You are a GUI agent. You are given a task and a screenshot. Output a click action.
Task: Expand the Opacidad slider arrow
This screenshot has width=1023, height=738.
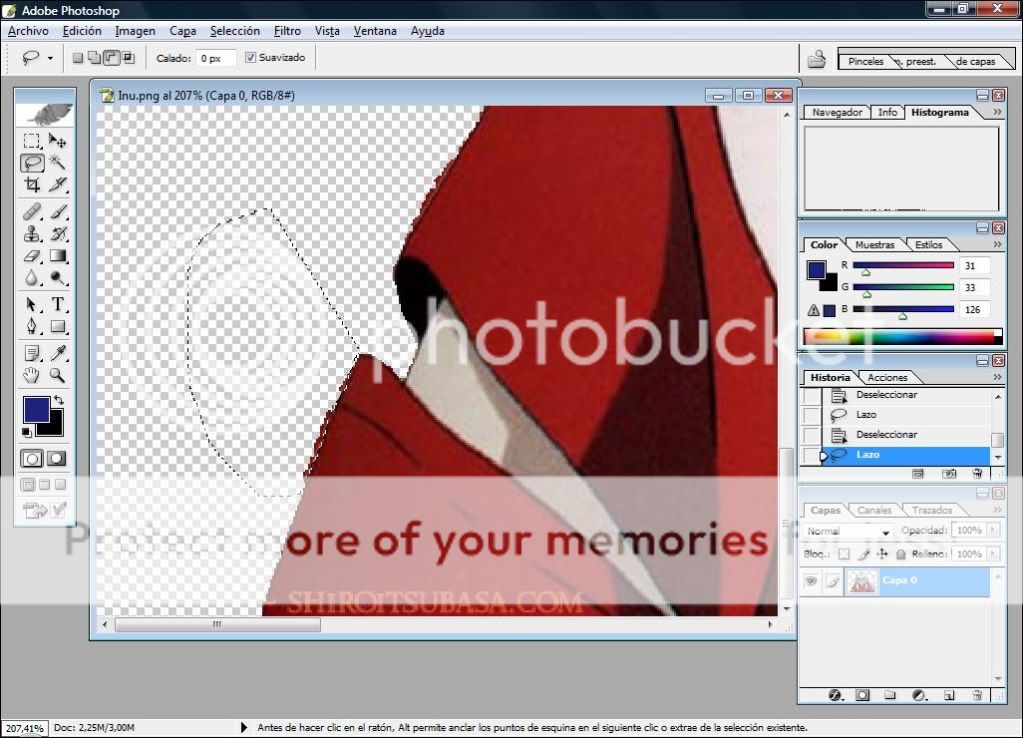click(x=992, y=530)
